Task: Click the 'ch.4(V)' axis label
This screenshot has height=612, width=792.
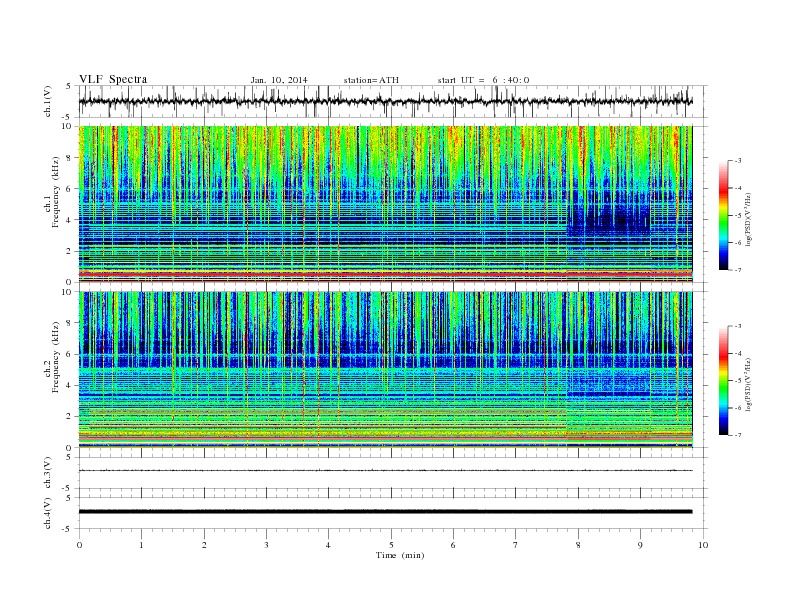Action: tap(48, 513)
